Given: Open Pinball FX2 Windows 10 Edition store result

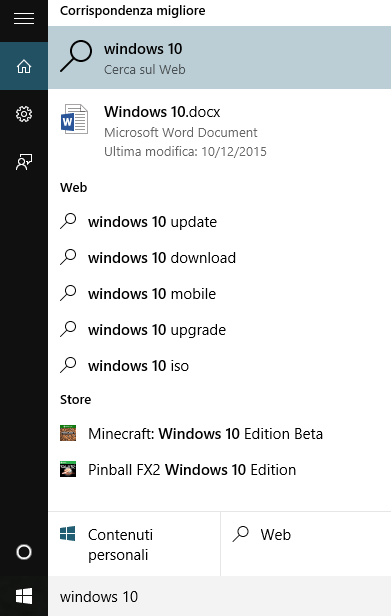Looking at the screenshot, I should (219, 469).
